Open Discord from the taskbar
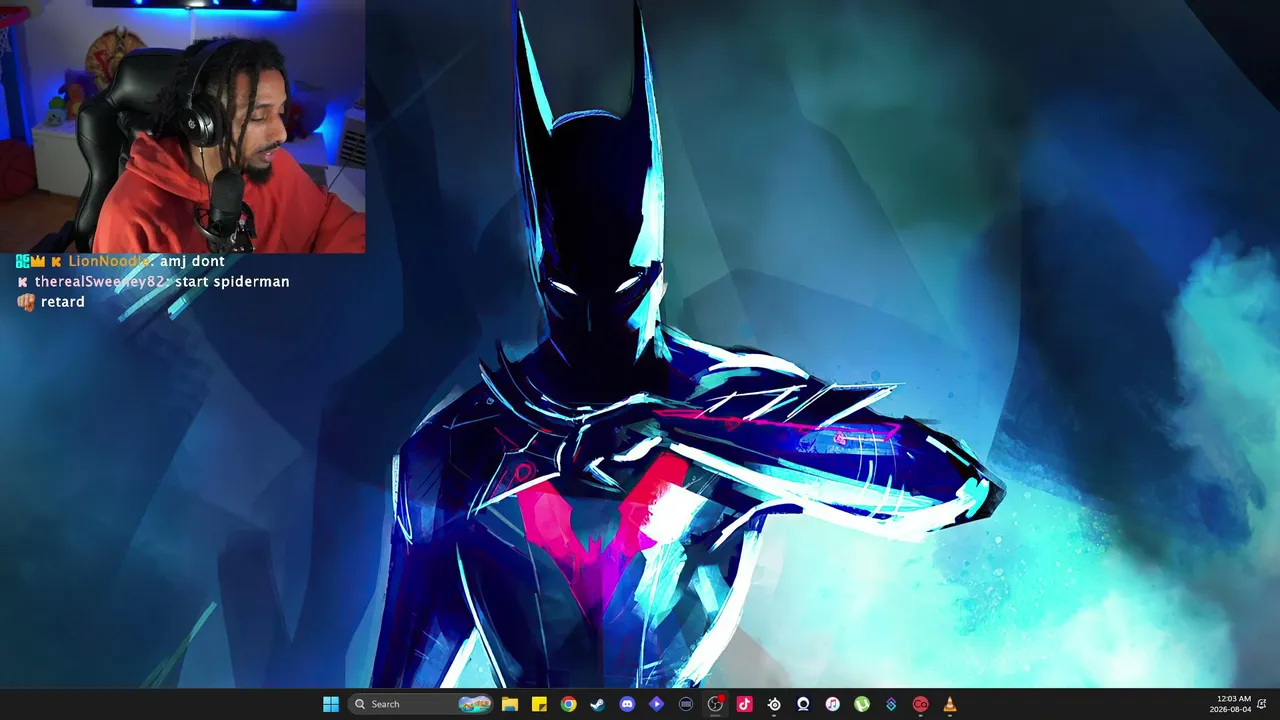The width and height of the screenshot is (1280, 720). [x=627, y=704]
